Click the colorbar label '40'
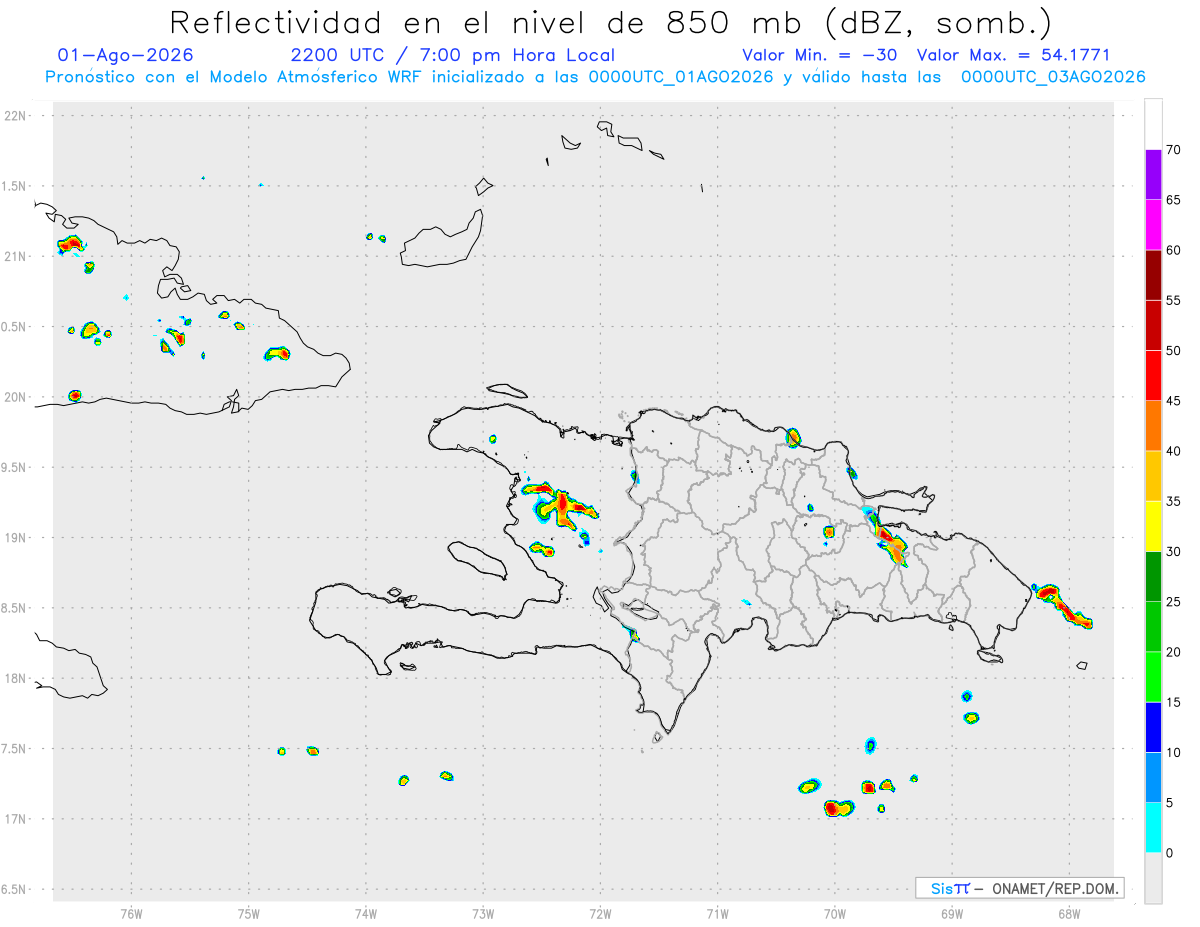 click(1173, 451)
